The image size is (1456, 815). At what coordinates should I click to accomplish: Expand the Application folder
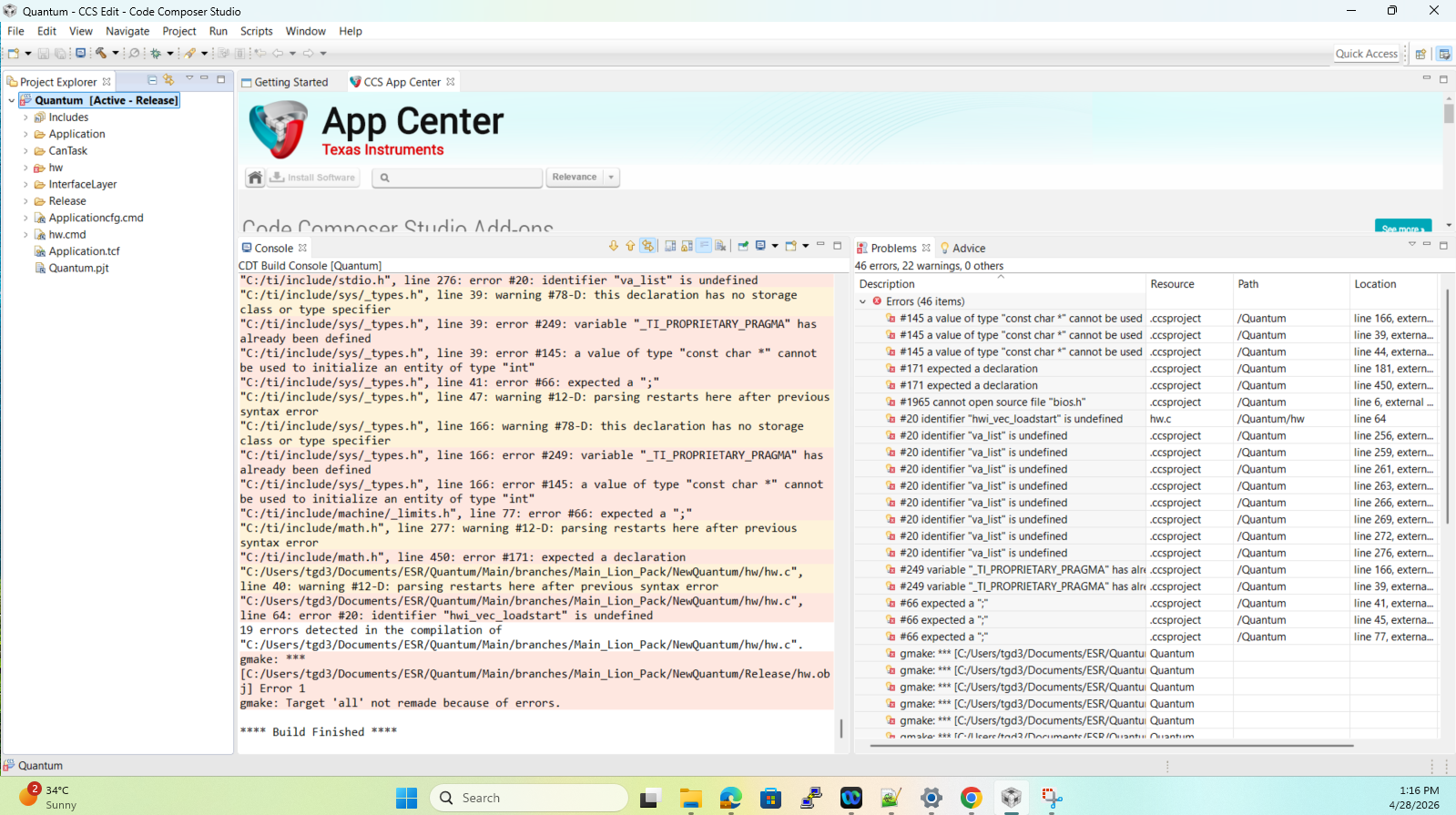pos(25,135)
